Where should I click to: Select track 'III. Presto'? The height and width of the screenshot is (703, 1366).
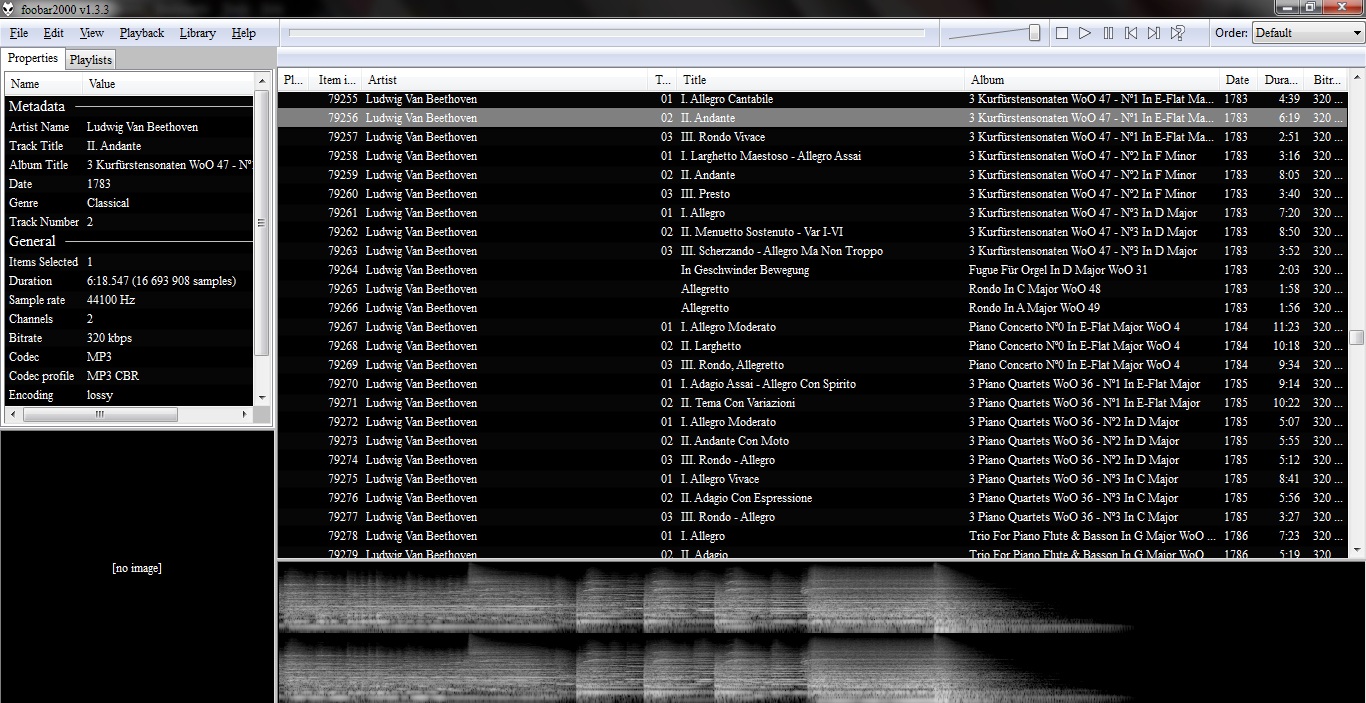coord(812,194)
